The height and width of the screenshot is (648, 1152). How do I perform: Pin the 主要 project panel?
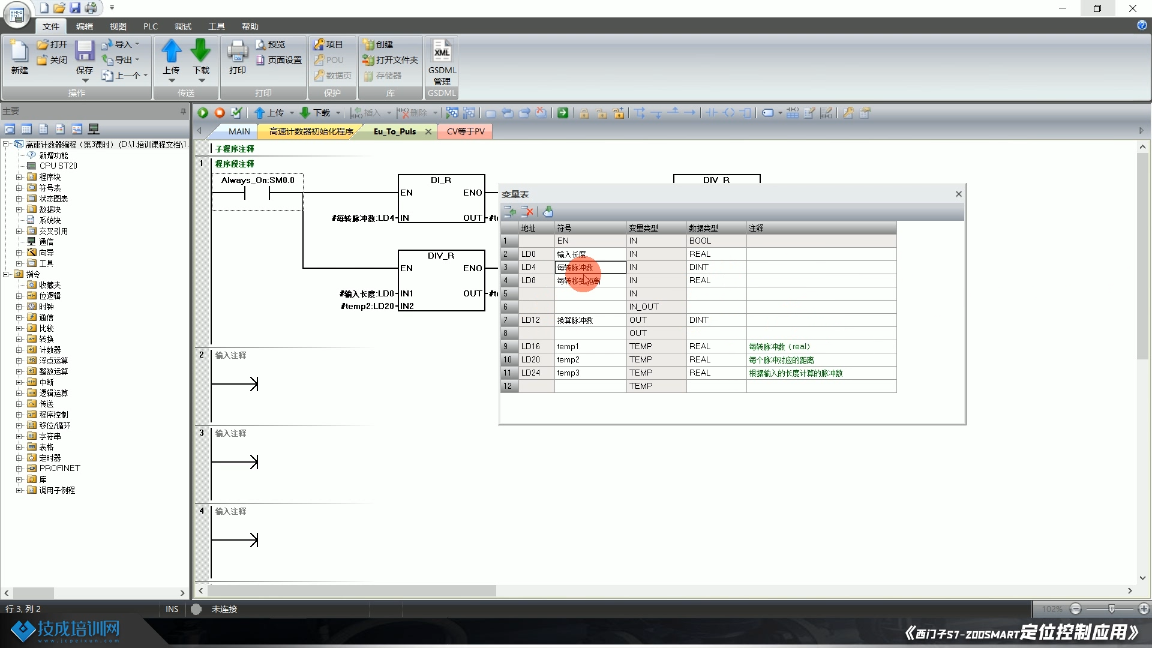[183, 111]
